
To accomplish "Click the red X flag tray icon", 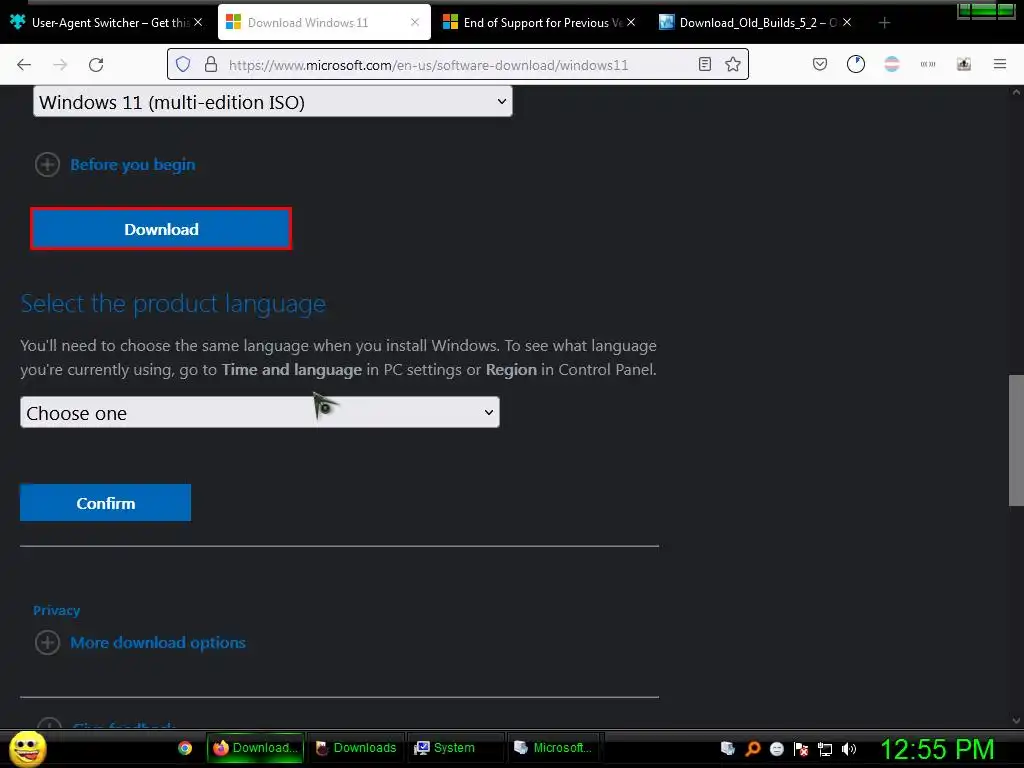I will pyautogui.click(x=801, y=749).
